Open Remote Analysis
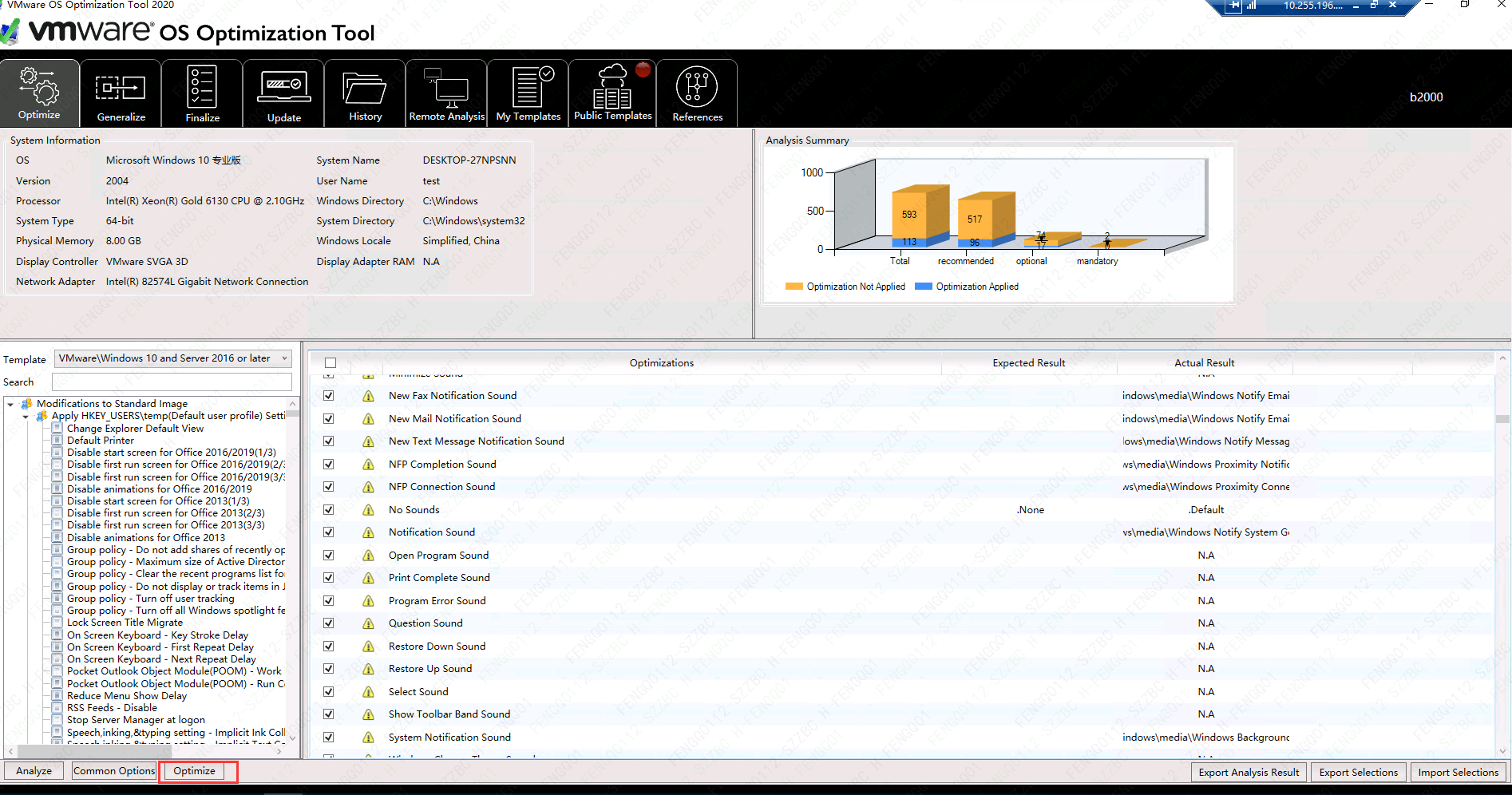This screenshot has width=1512, height=795. tap(446, 93)
